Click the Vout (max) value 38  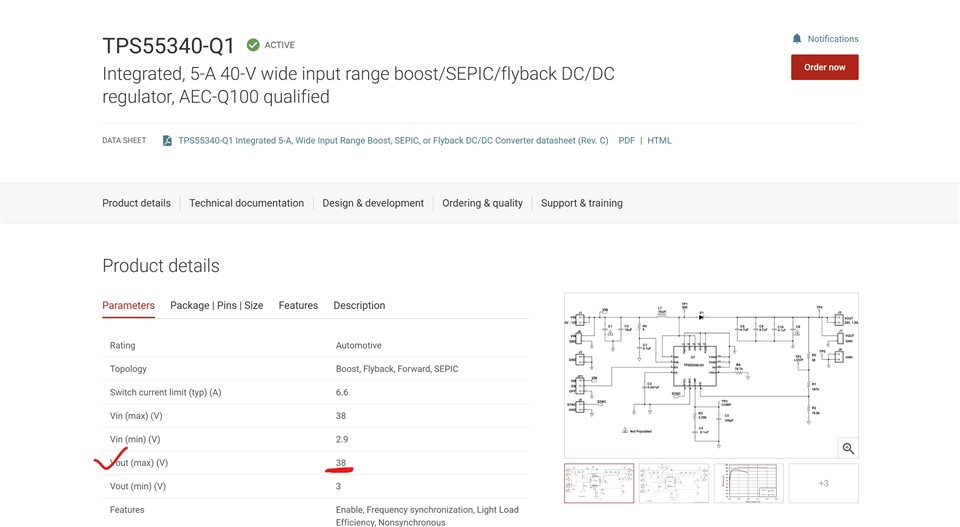[340, 463]
